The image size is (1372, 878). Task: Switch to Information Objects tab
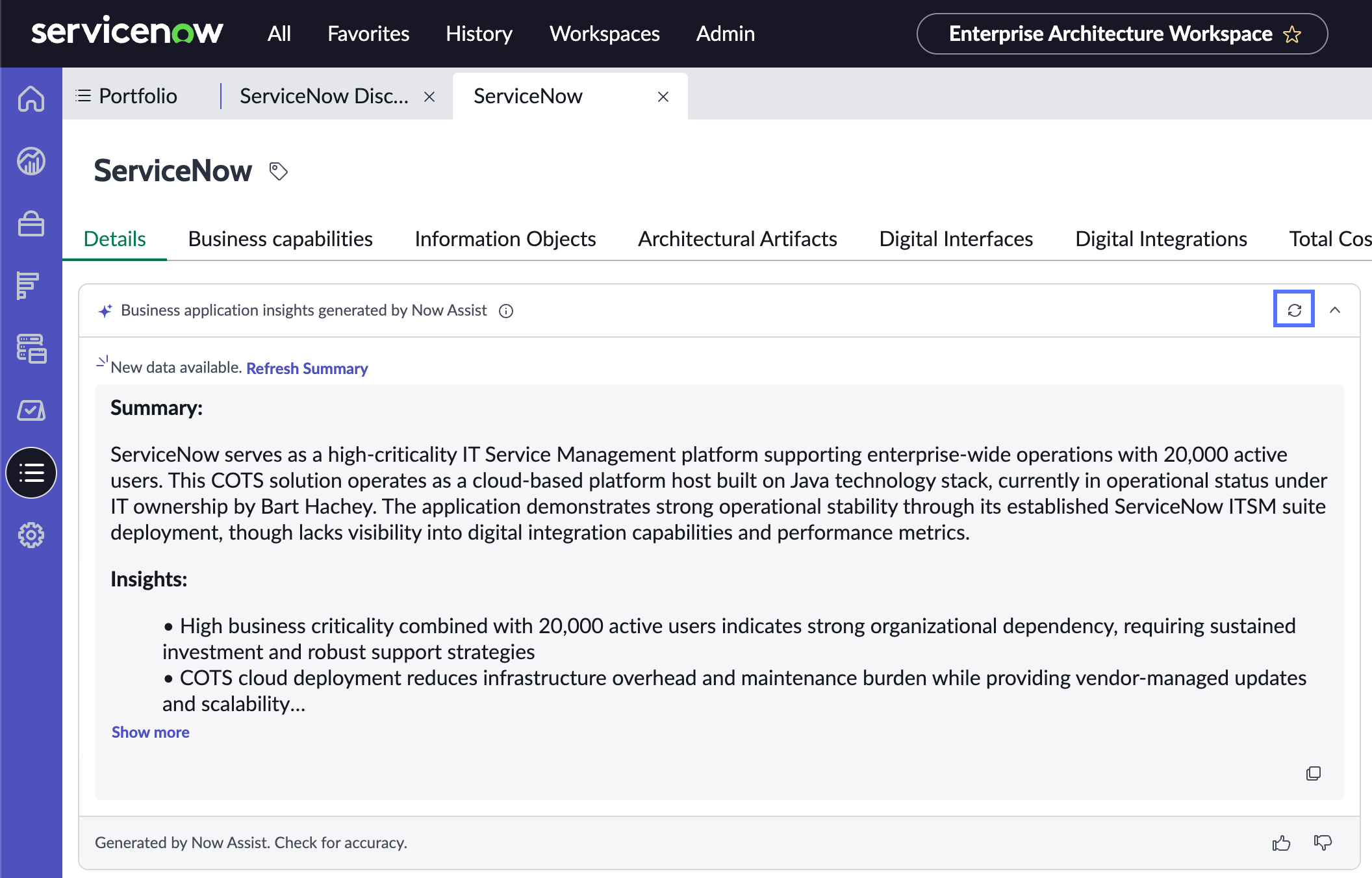coord(505,239)
